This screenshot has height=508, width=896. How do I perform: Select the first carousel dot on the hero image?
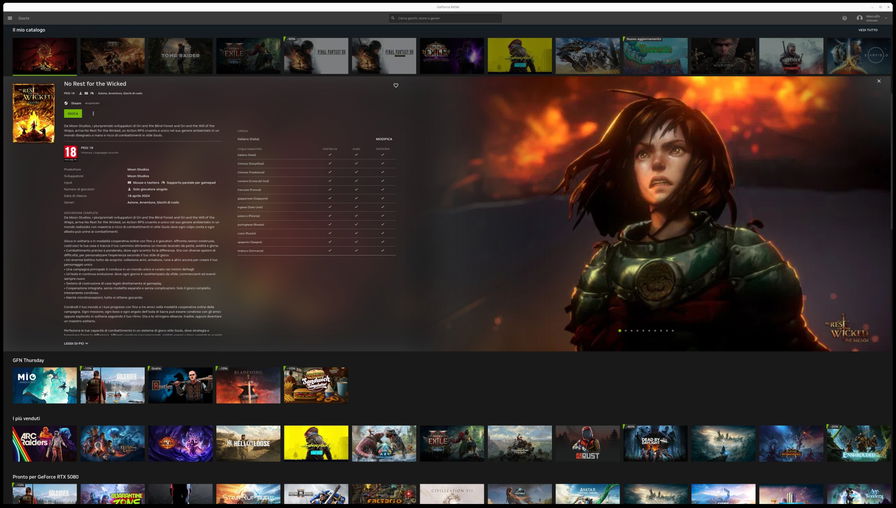[x=620, y=330]
